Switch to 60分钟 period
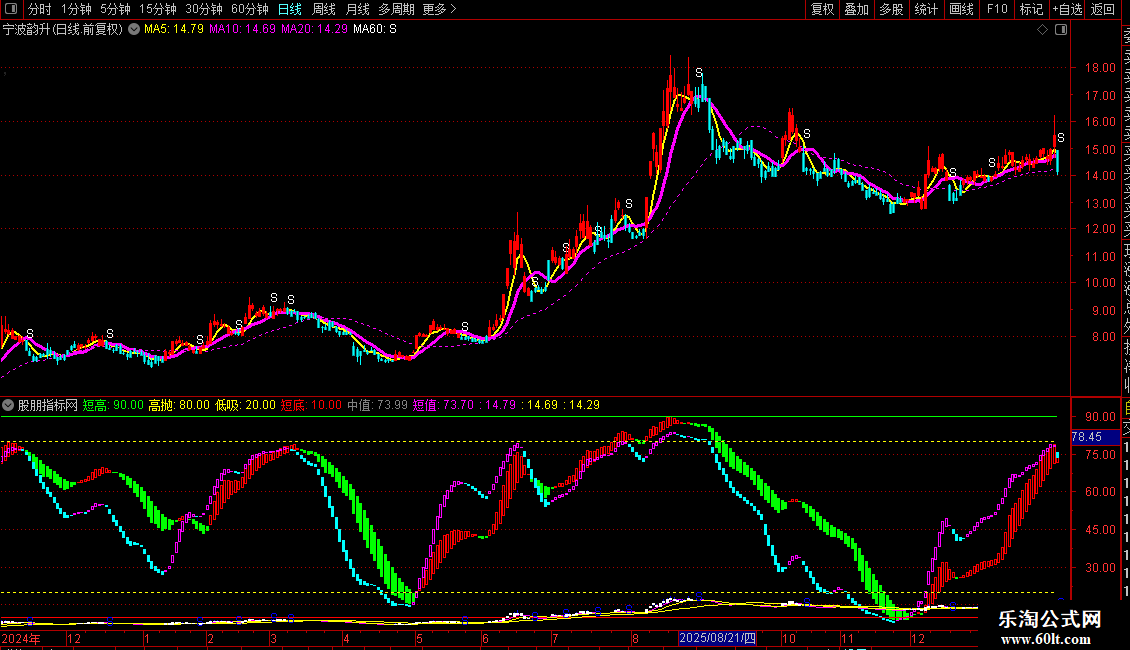 pos(250,9)
